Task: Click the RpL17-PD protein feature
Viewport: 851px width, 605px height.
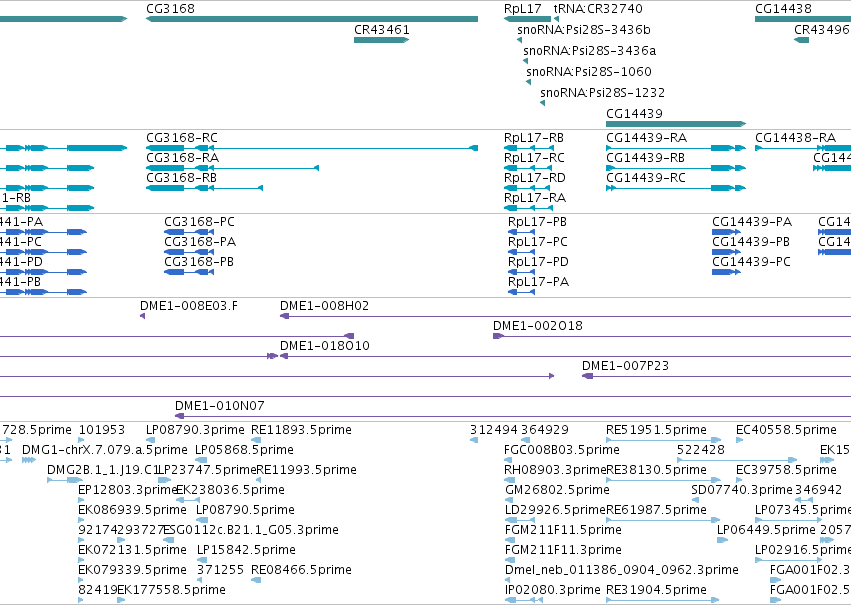Action: [x=522, y=272]
